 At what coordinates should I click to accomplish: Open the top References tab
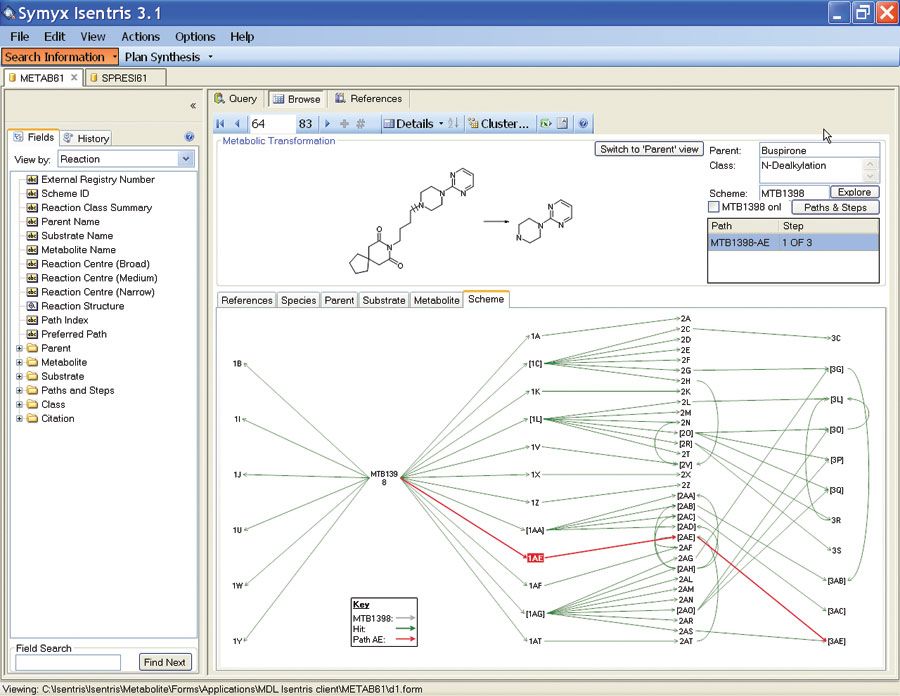(368, 99)
